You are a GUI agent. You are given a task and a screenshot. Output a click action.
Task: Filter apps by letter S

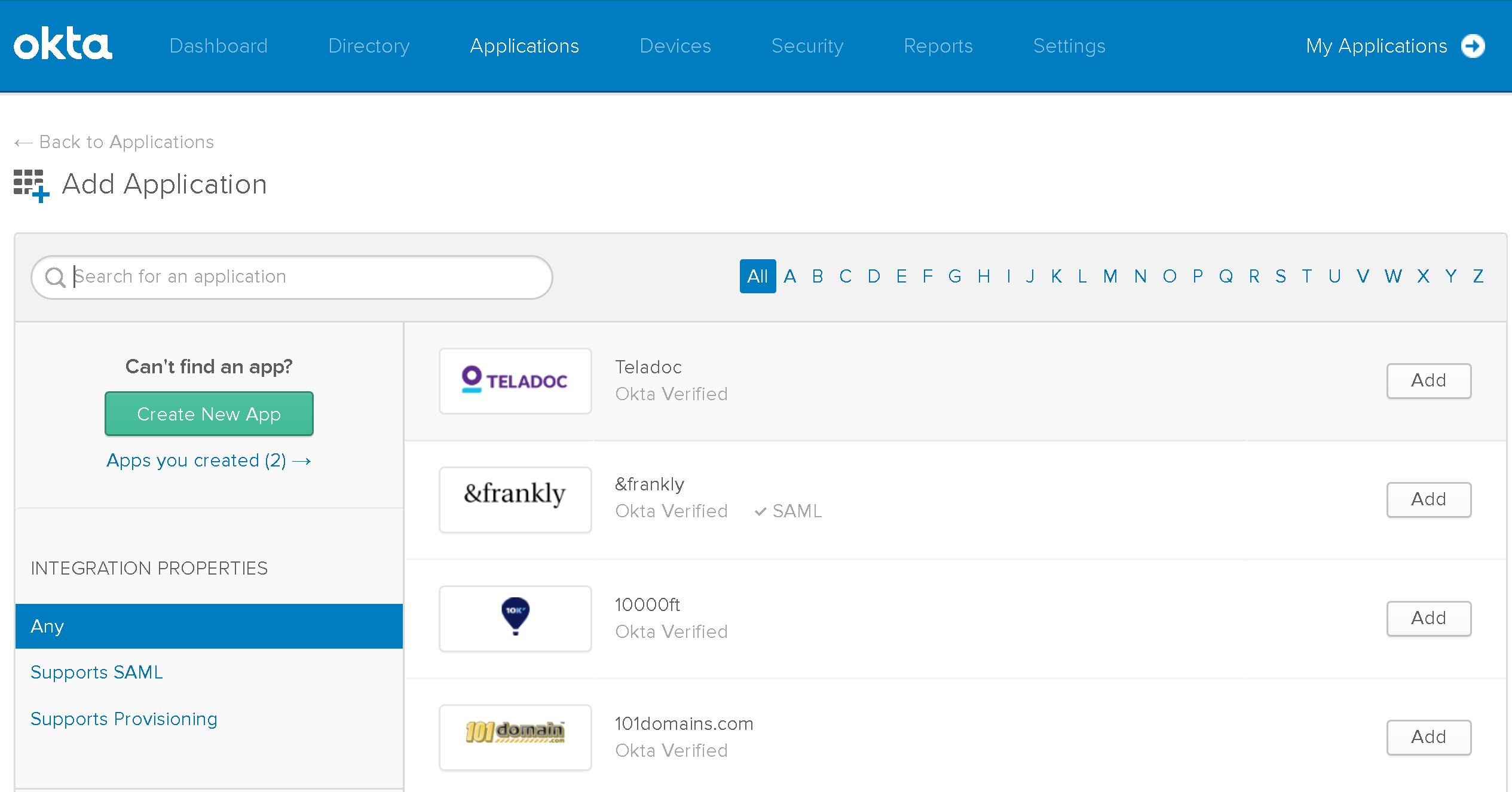(1280, 276)
